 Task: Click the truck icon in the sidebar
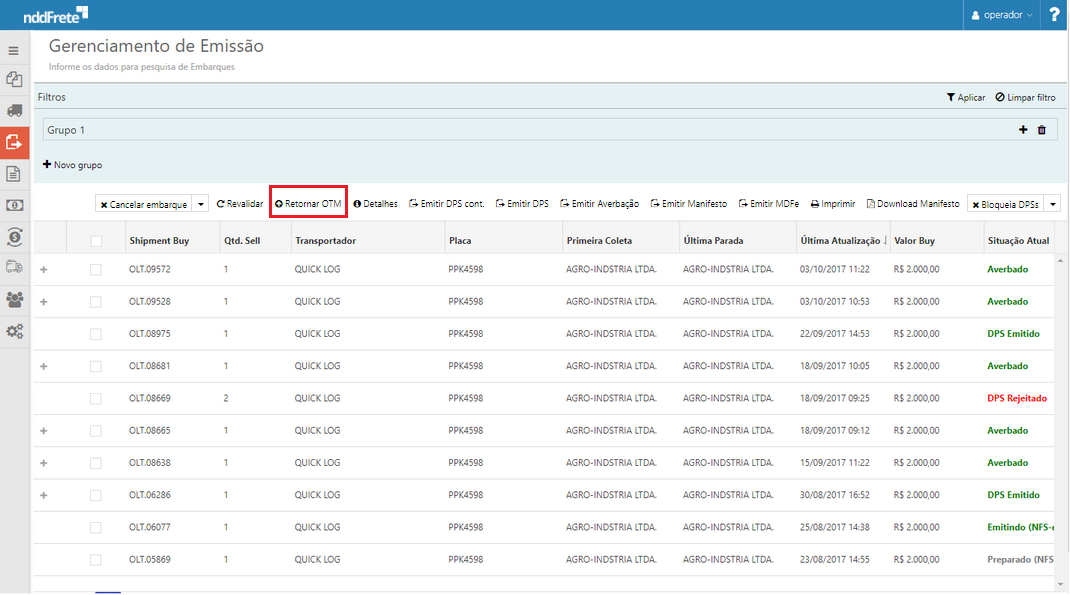click(x=14, y=110)
